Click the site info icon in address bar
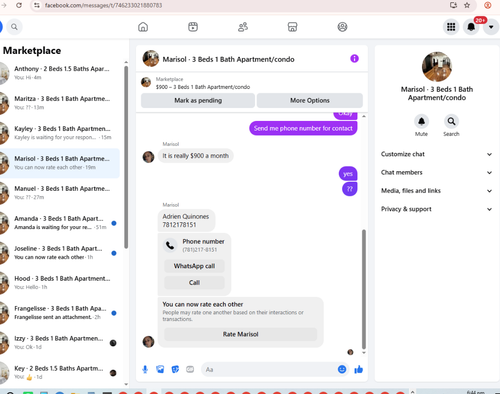Screen dimensions: 500x394 point(37,5)
